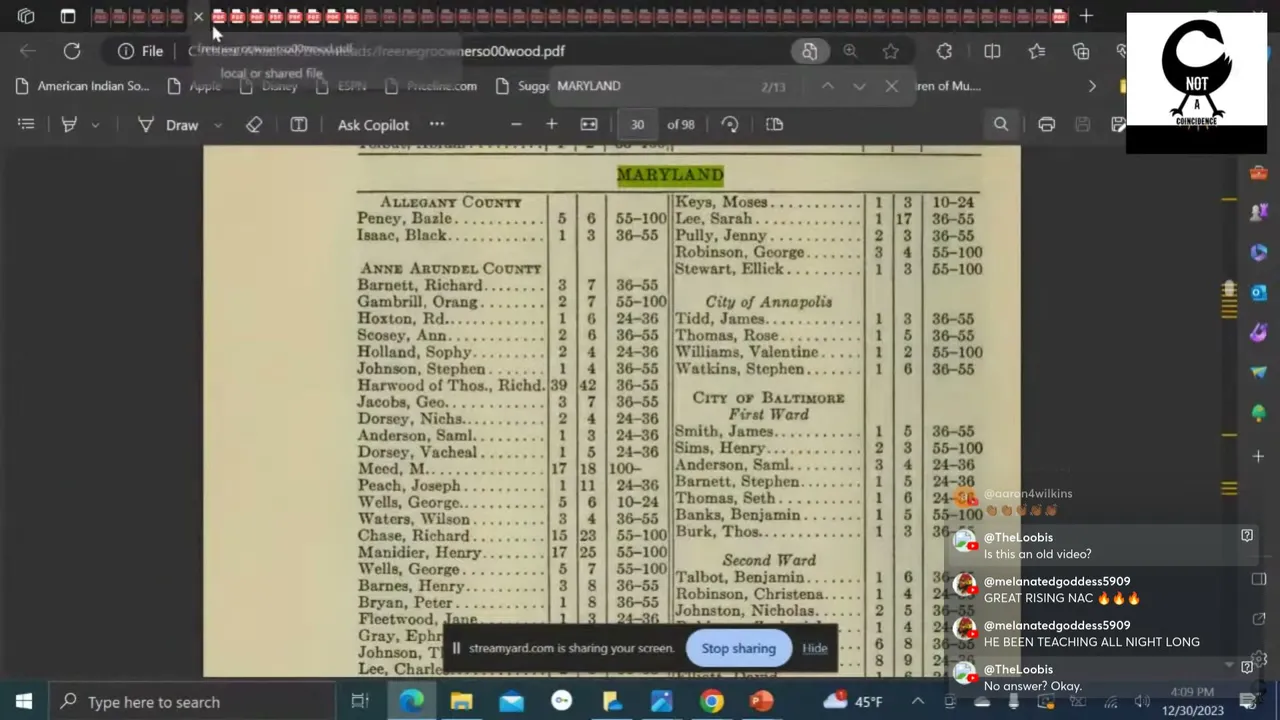Screen dimensions: 1280x720
Task: Click the page number field showing 30
Action: [637, 125]
